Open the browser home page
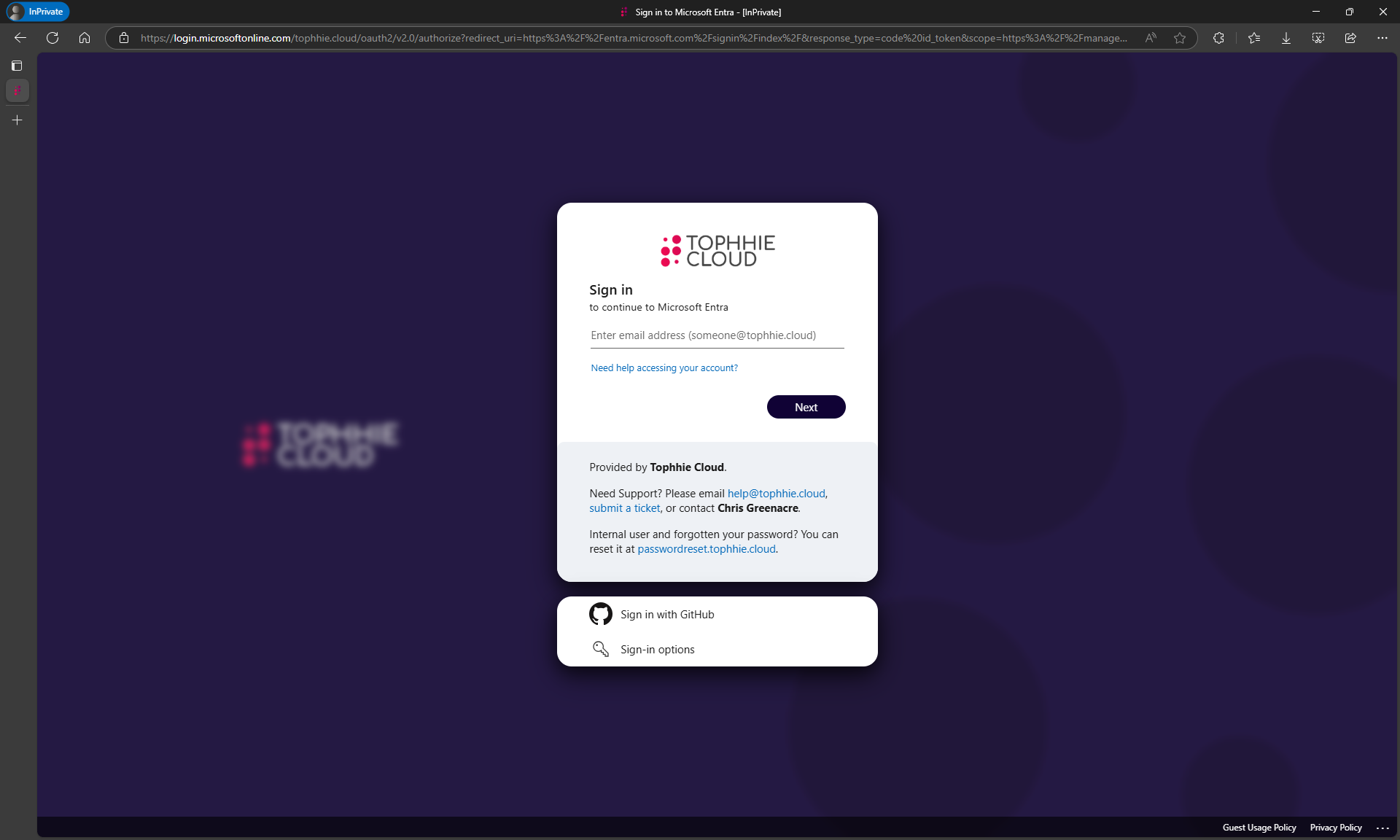The height and width of the screenshot is (840, 1400). click(x=85, y=38)
